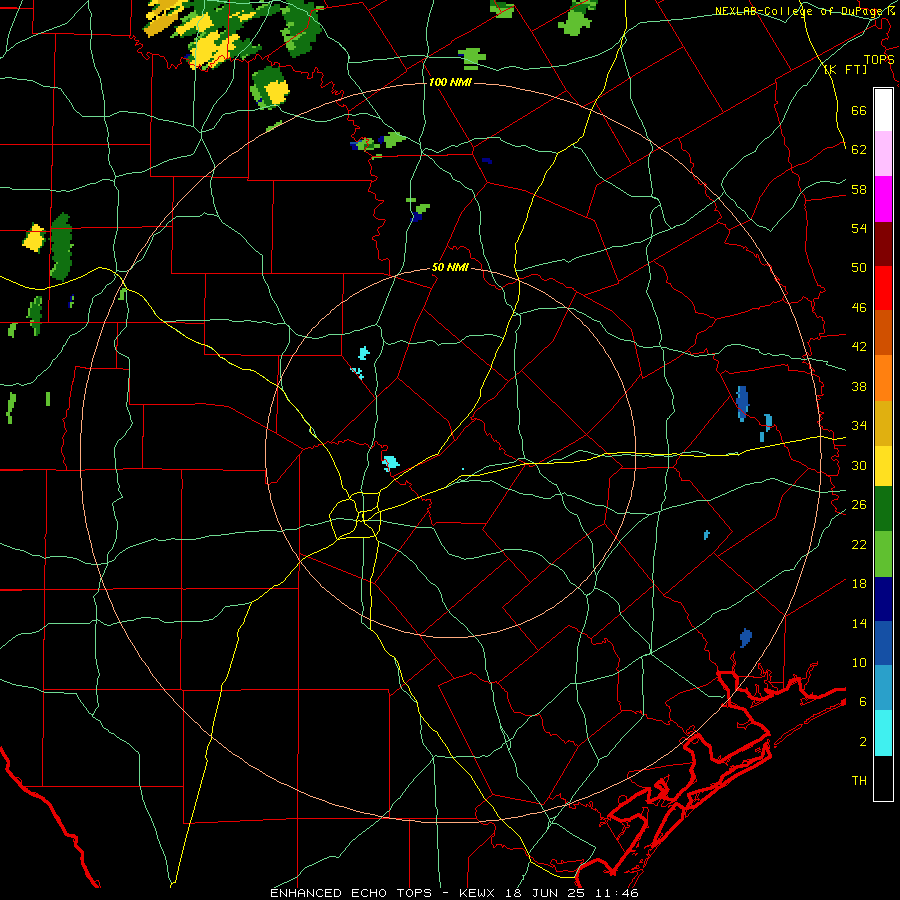Click the legend value "18"
The image size is (900, 900).
pos(859,584)
